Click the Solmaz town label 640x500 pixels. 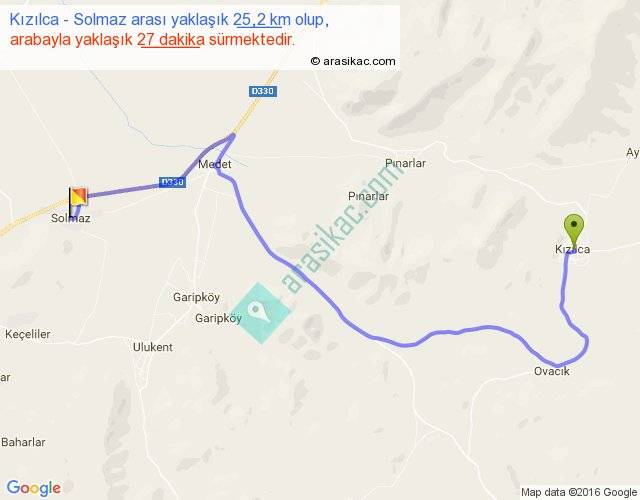[71, 218]
